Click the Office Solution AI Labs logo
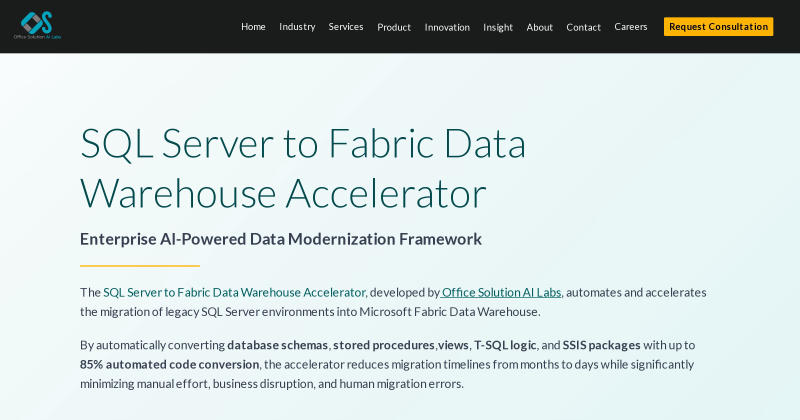The width and height of the screenshot is (800, 420). 37,26
